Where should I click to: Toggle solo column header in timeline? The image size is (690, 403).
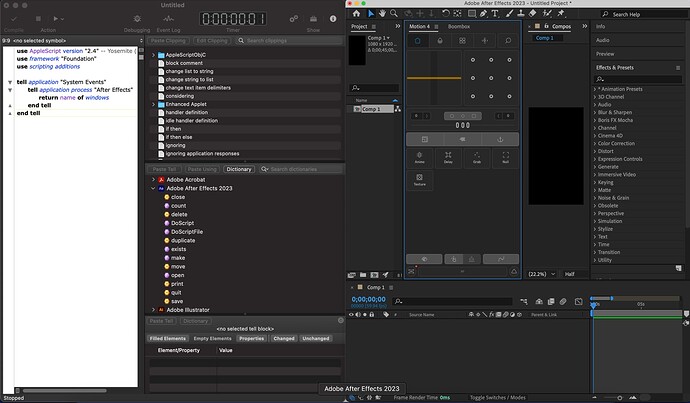coord(365,315)
